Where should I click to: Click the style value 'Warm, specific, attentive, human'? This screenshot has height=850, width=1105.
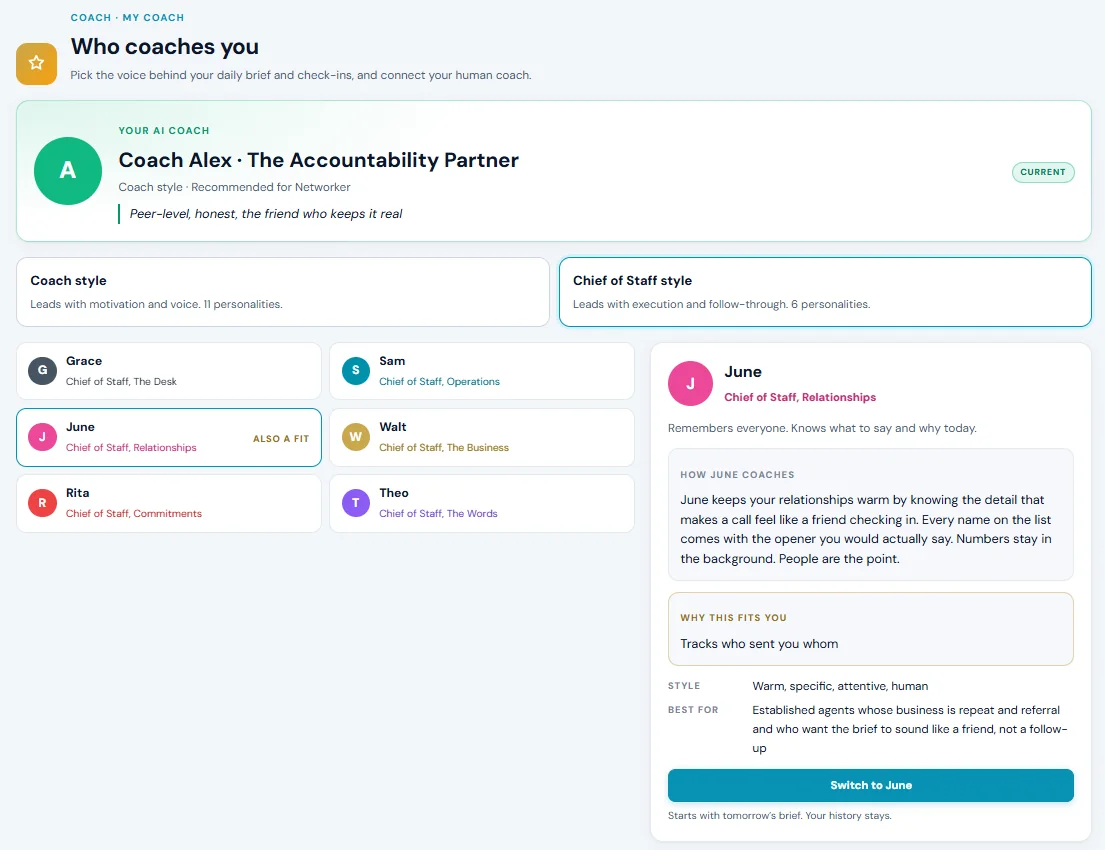840,686
